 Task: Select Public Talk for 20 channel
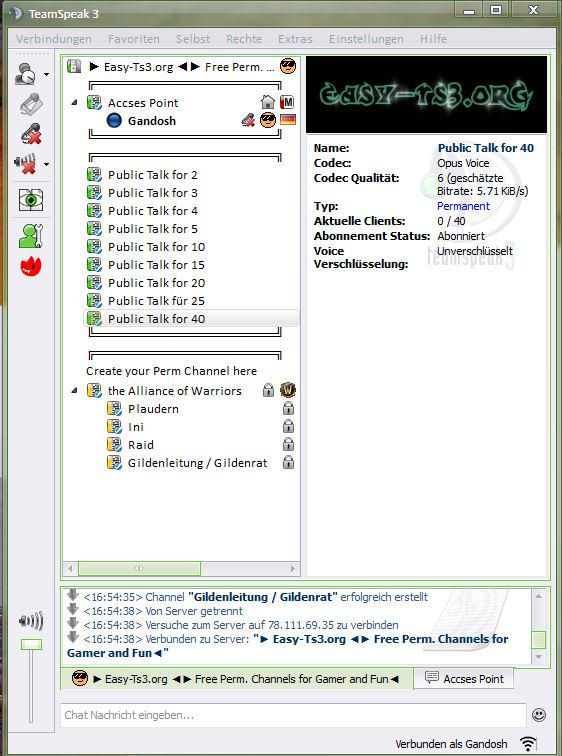coord(157,283)
